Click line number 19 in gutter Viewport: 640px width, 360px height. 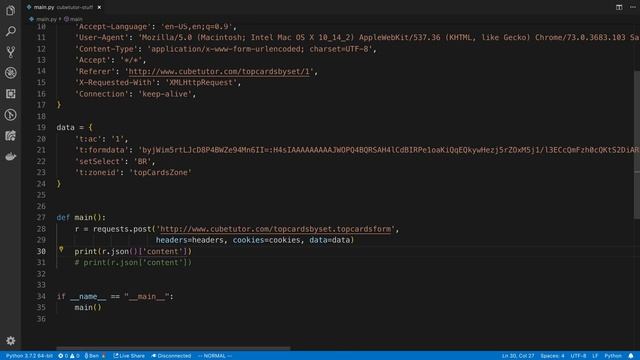coord(41,127)
